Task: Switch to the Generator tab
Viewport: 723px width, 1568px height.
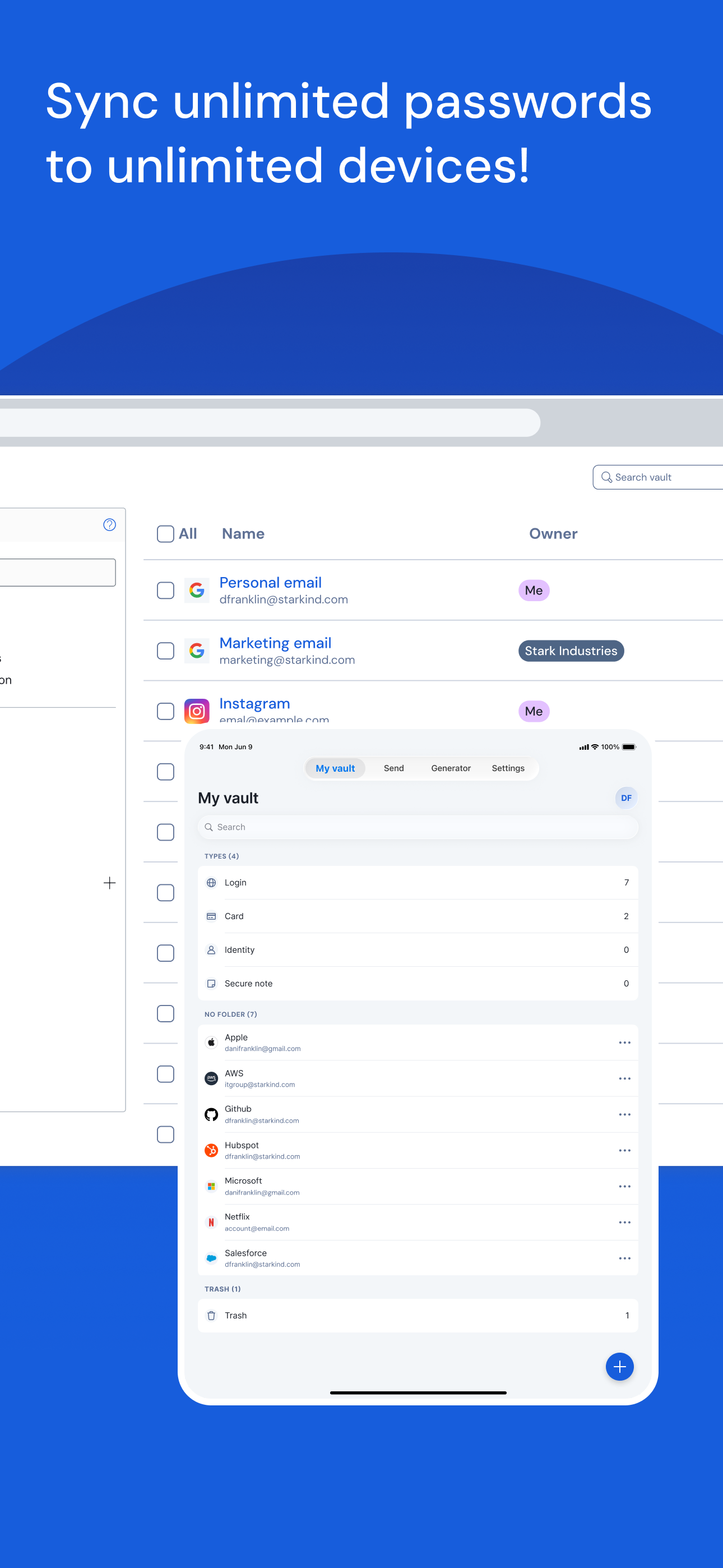Action: pyautogui.click(x=451, y=768)
